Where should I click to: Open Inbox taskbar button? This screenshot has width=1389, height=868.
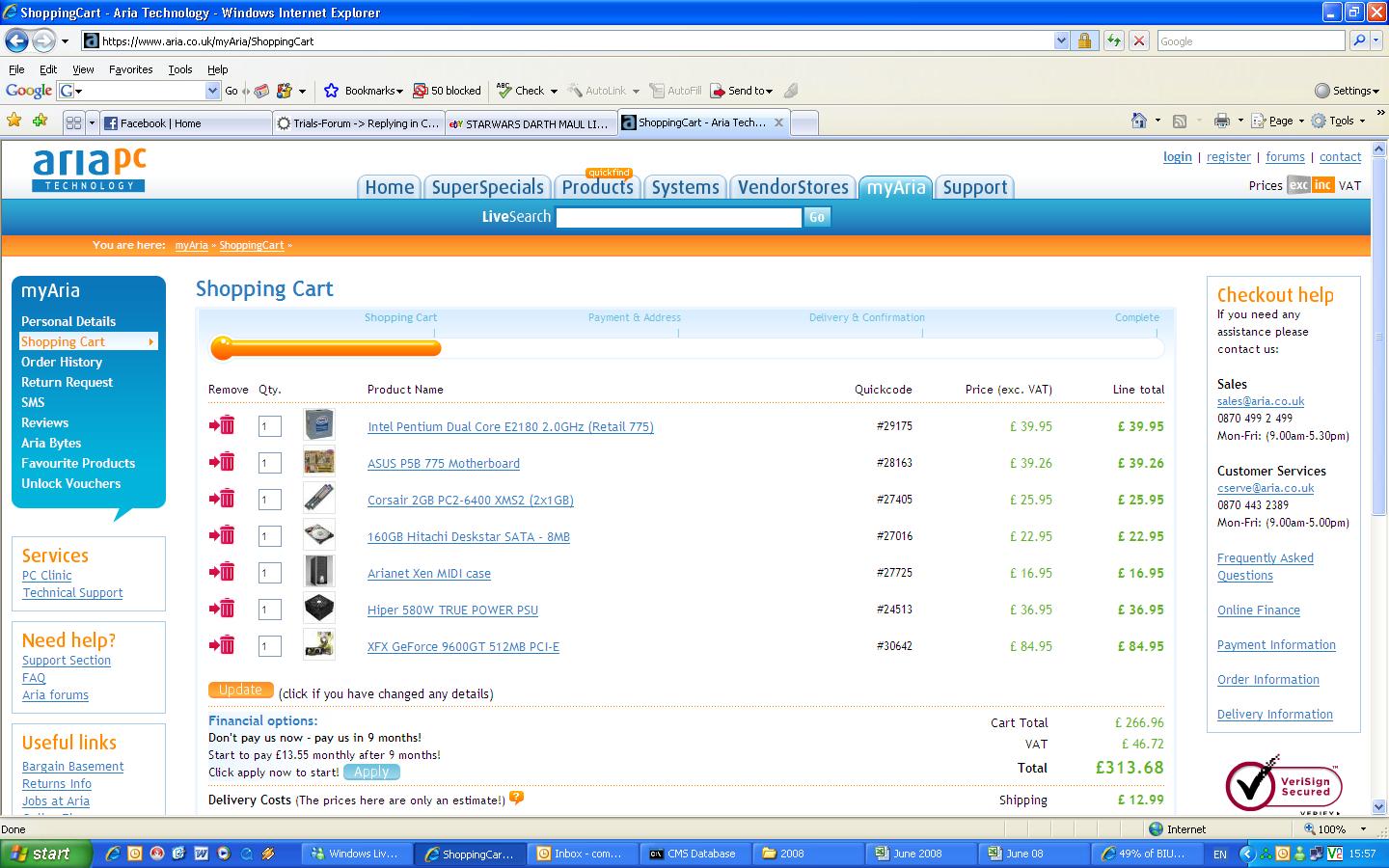tap(583, 854)
